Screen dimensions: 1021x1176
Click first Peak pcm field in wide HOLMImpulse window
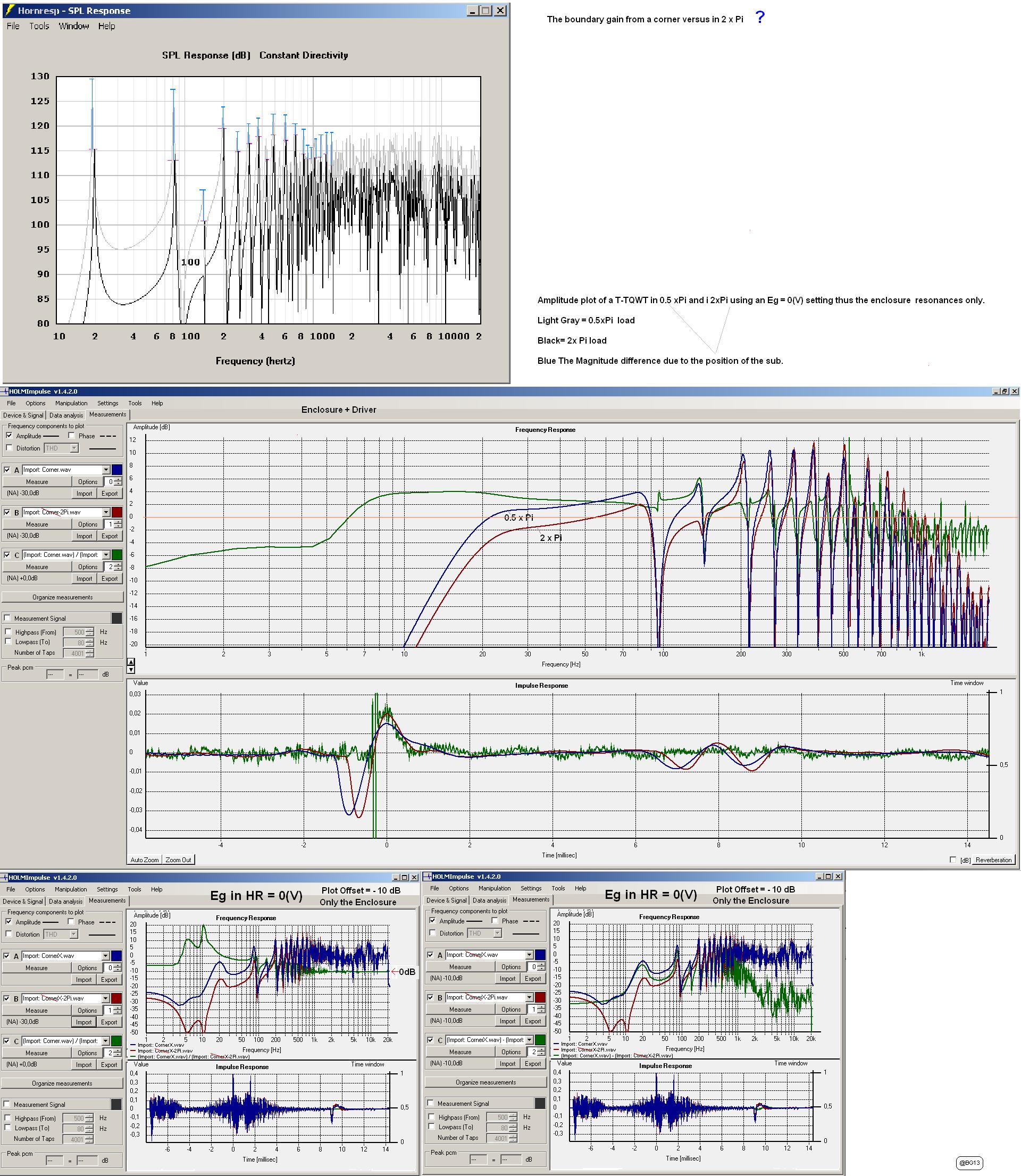tap(55, 674)
